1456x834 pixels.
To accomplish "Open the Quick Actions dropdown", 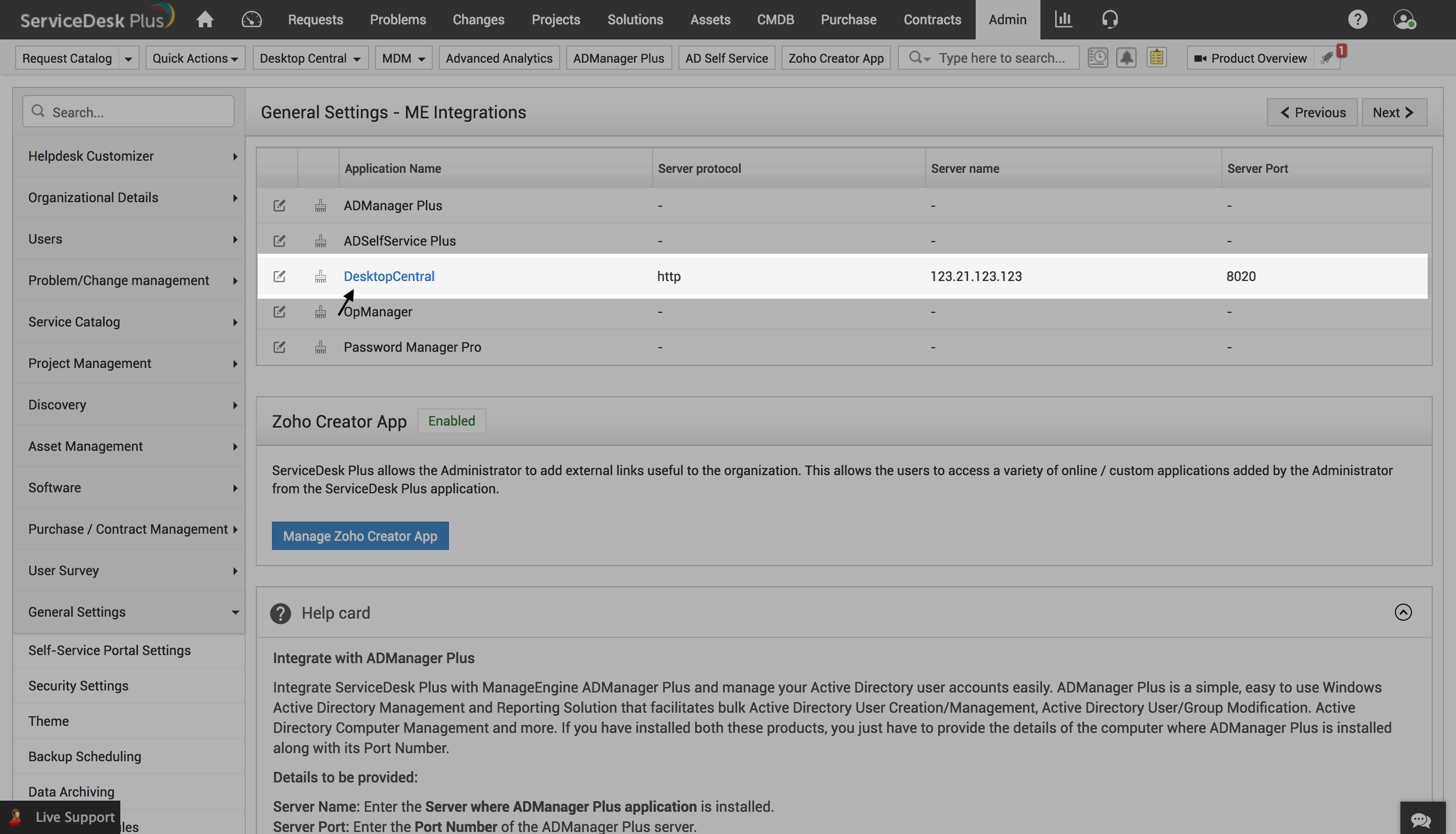I will tap(195, 58).
